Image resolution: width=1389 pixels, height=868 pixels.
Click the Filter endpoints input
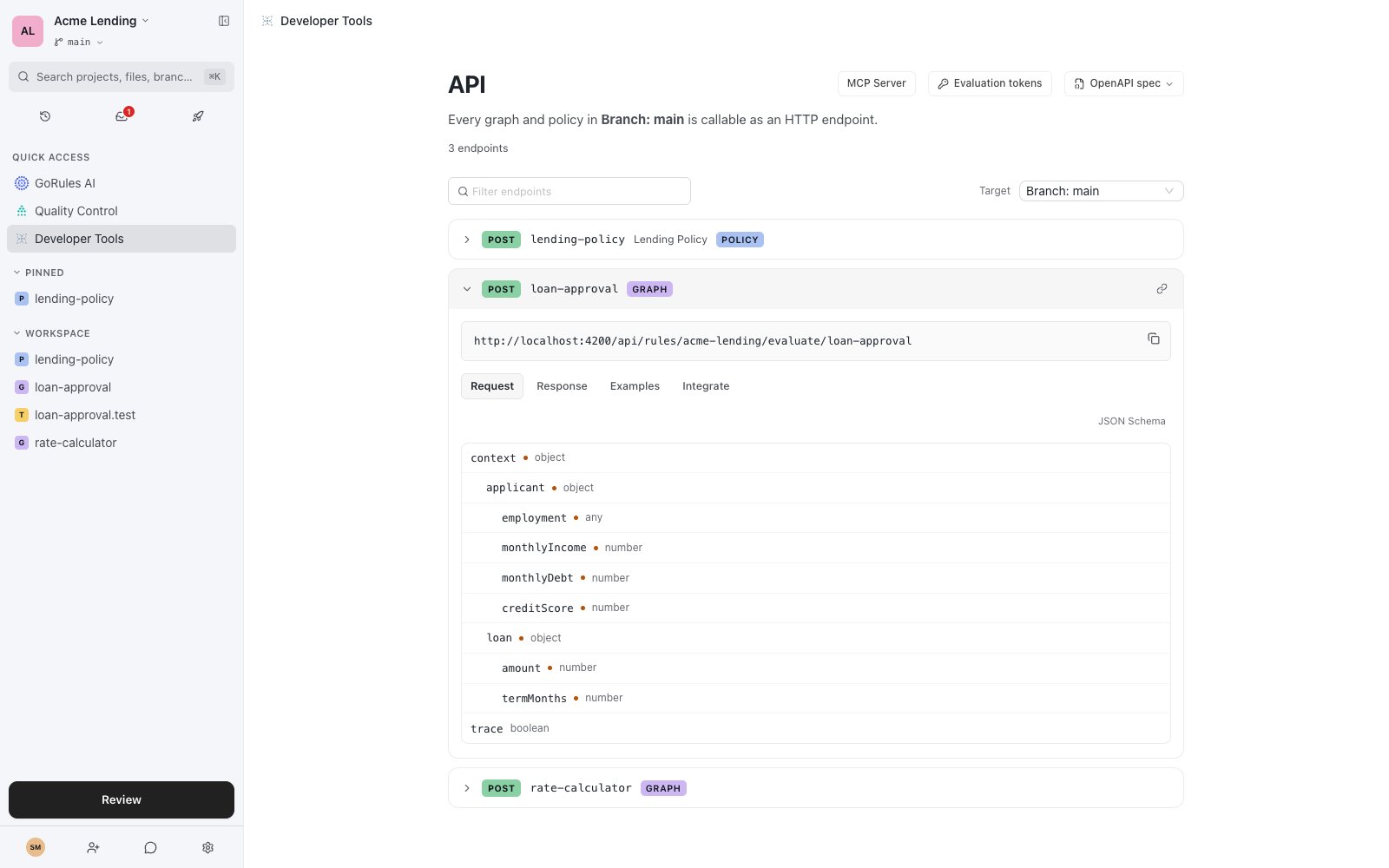tap(569, 191)
